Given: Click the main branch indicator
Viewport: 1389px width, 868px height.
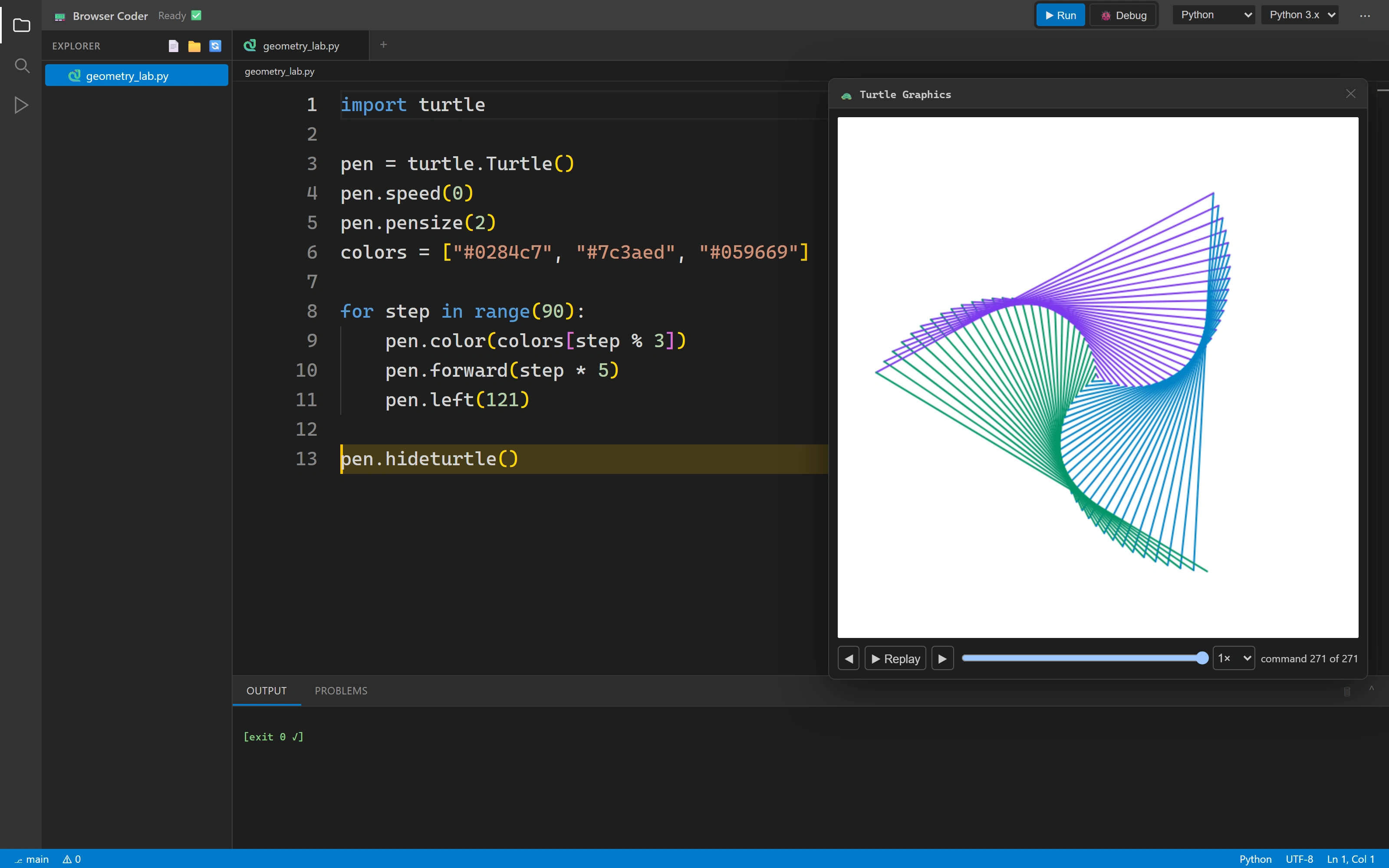Looking at the screenshot, I should pyautogui.click(x=32, y=859).
